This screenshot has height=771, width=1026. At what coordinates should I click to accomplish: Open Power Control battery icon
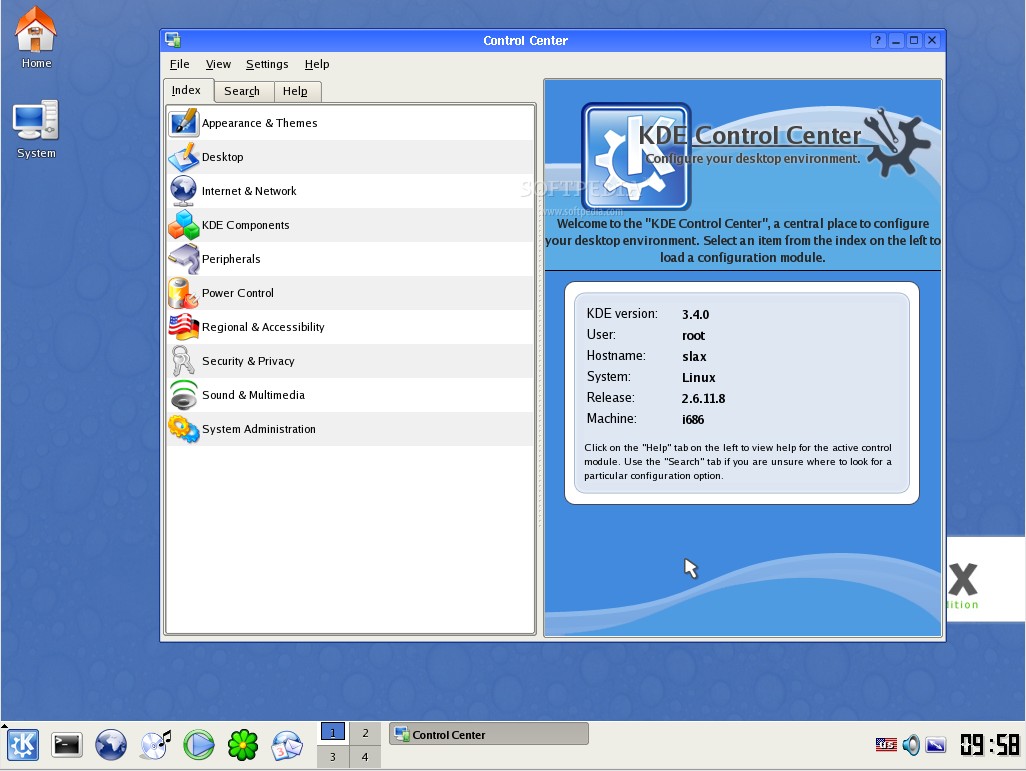183,293
